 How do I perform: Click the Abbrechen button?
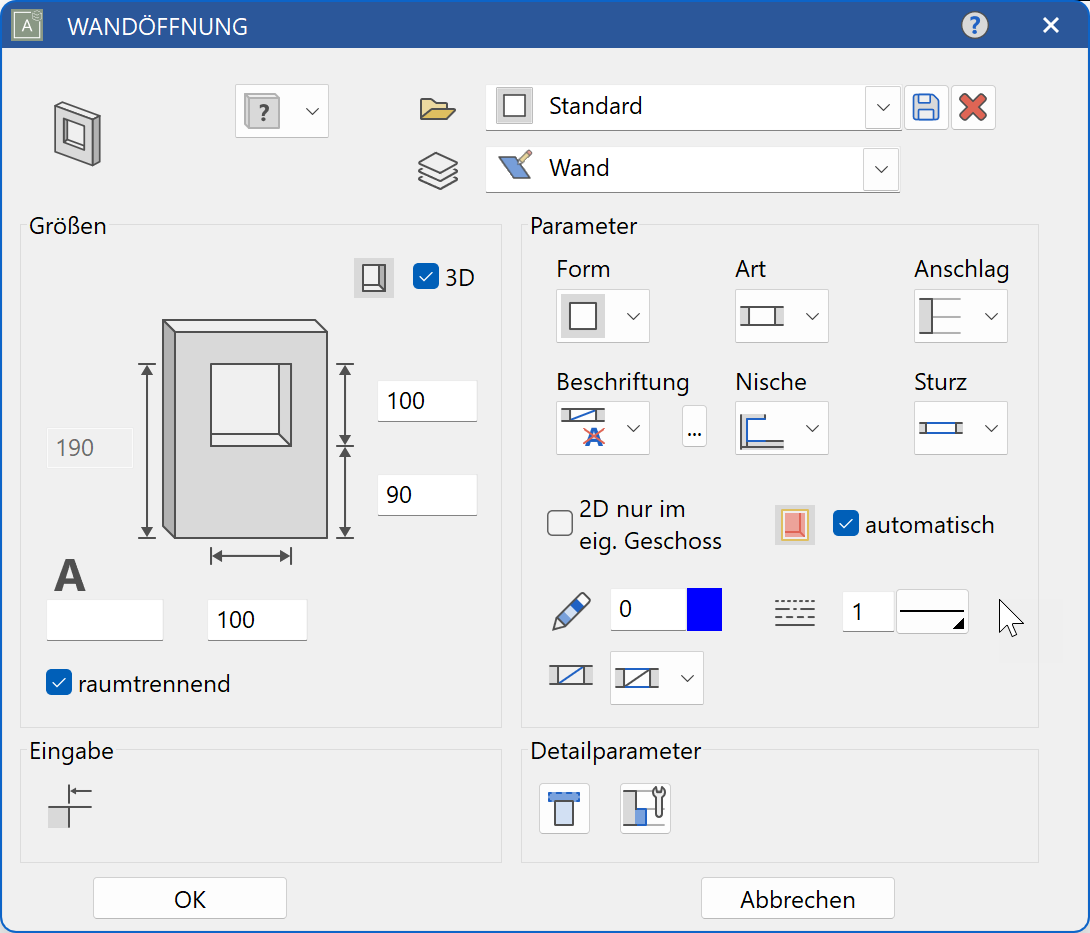[797, 899]
